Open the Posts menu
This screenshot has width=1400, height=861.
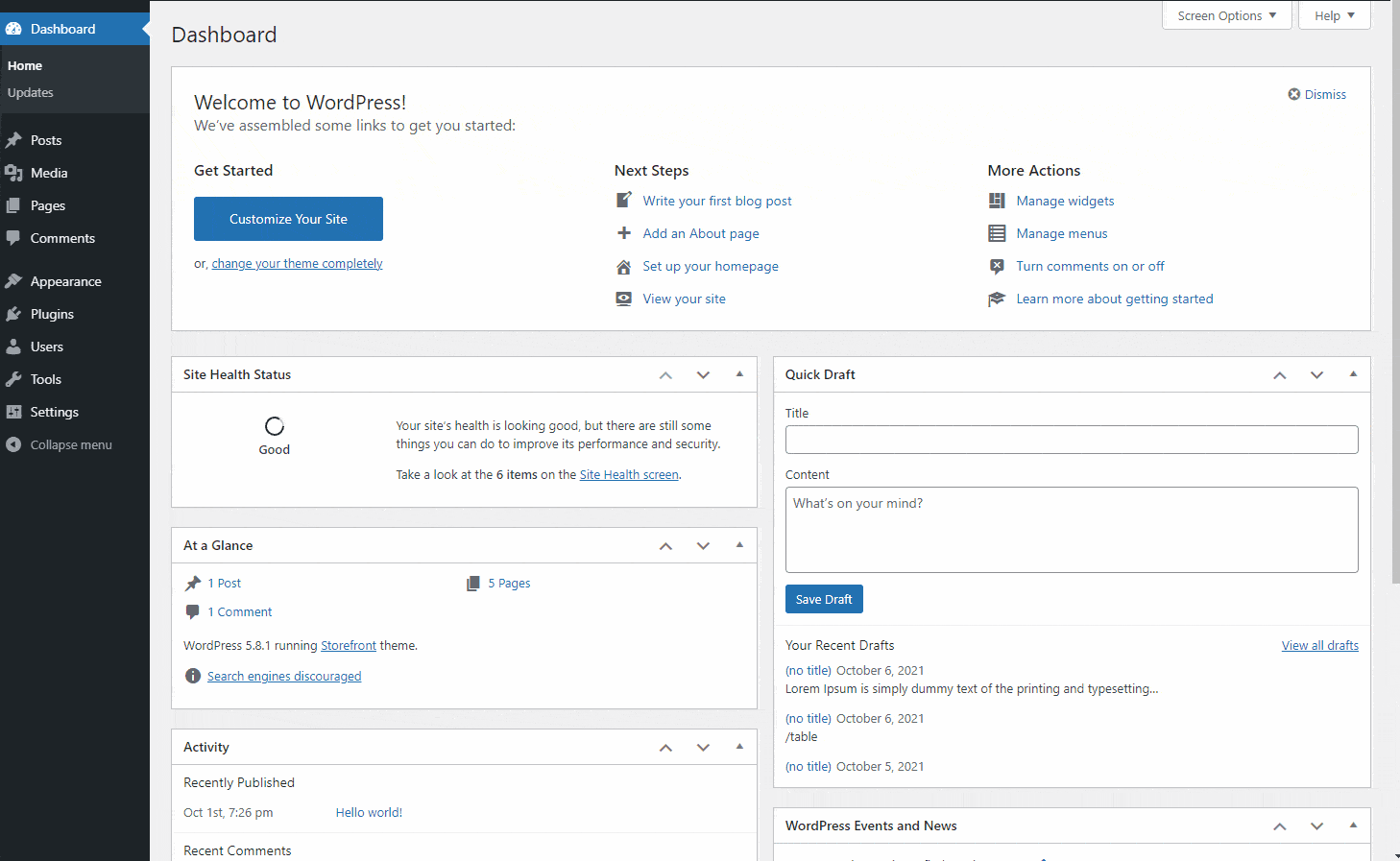coord(75,140)
